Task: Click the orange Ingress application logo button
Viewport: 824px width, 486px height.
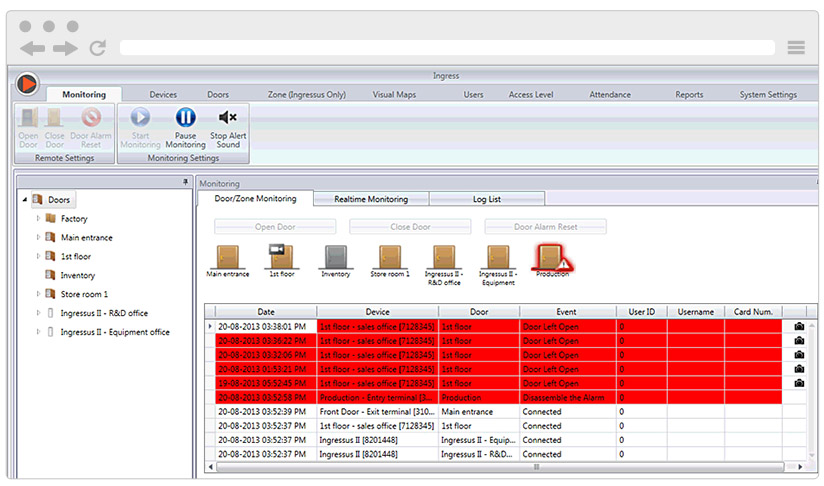Action: point(27,84)
